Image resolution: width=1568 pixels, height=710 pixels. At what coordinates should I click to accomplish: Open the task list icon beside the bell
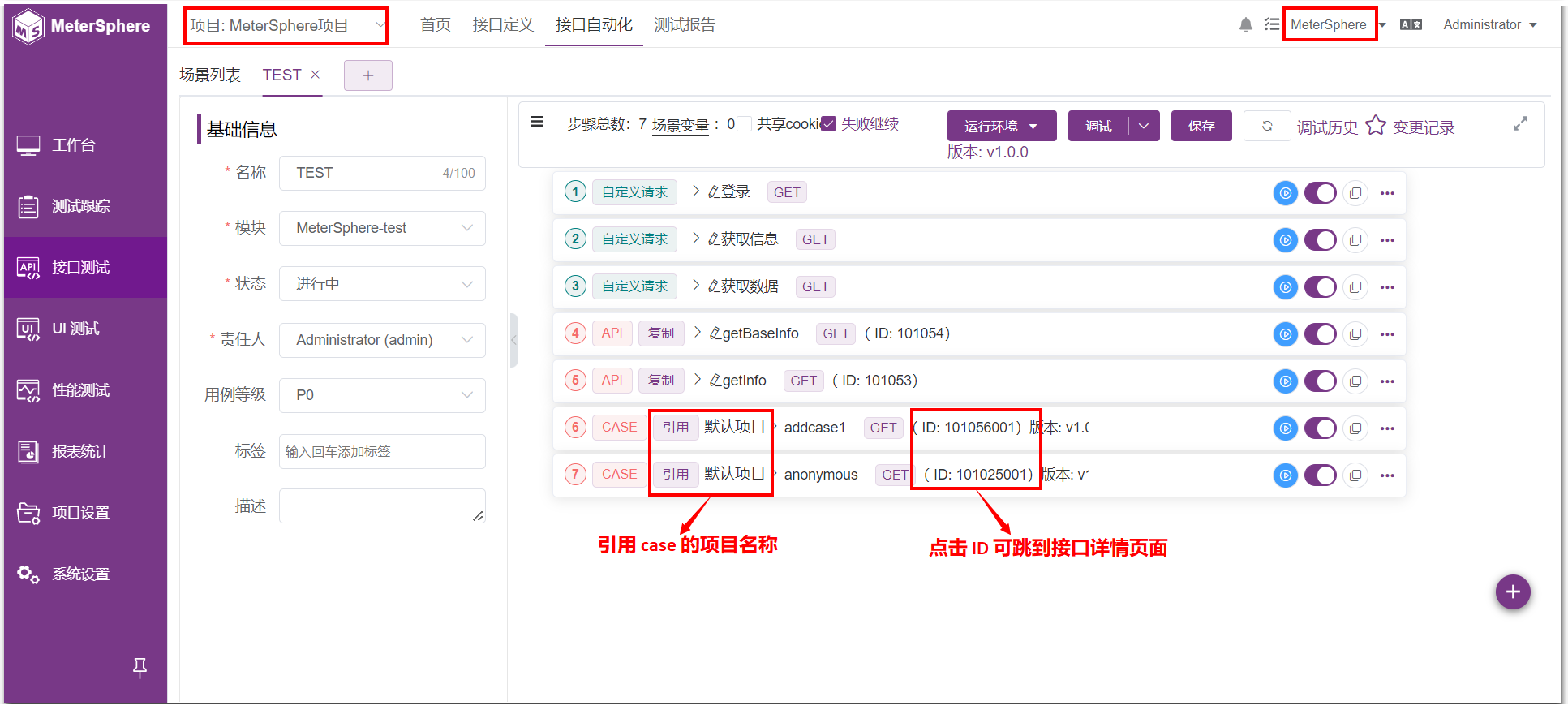[1271, 25]
